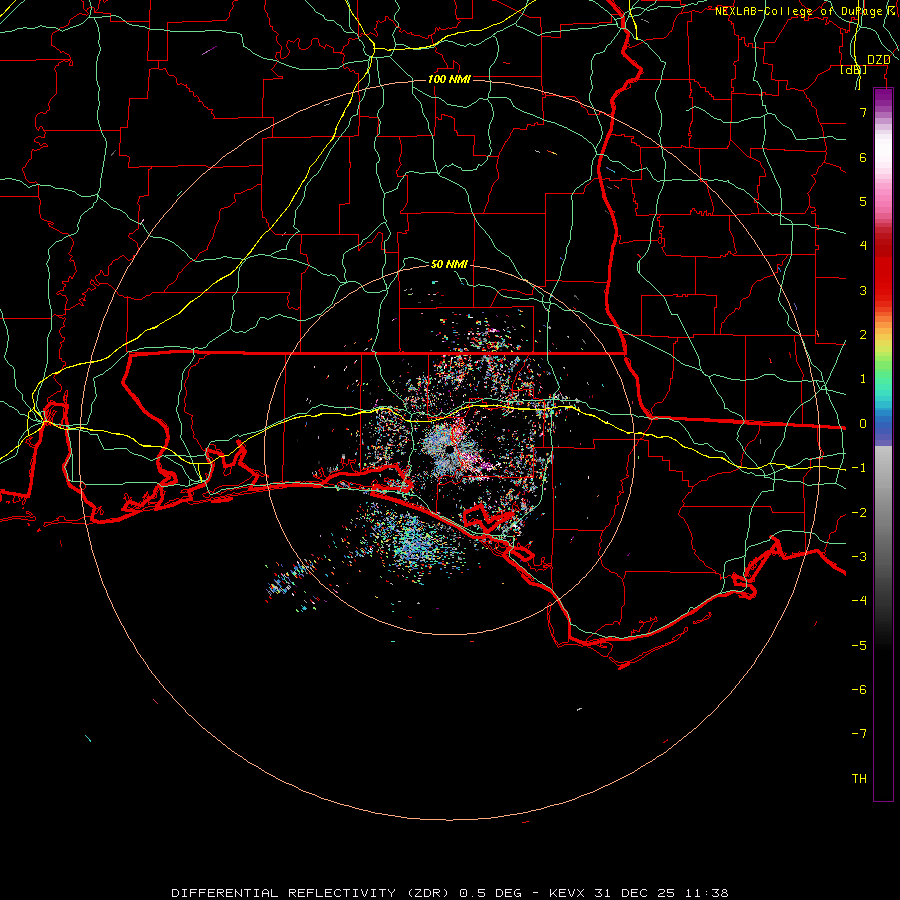
Task: Click the -4 value on the color scale
Action: pos(859,601)
